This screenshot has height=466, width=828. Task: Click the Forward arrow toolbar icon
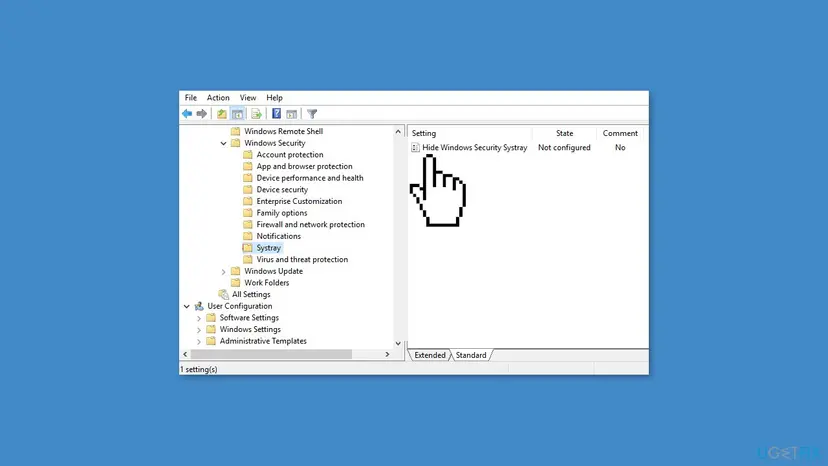[x=202, y=114]
